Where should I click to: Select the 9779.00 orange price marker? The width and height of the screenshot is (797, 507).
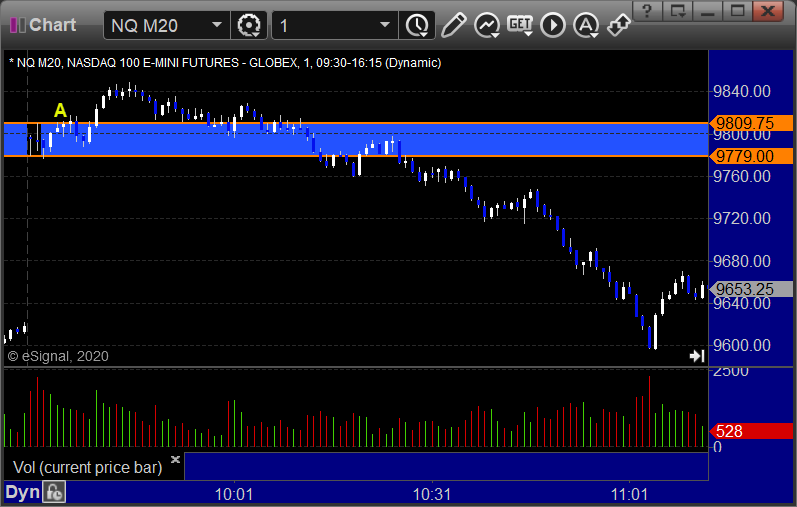751,156
